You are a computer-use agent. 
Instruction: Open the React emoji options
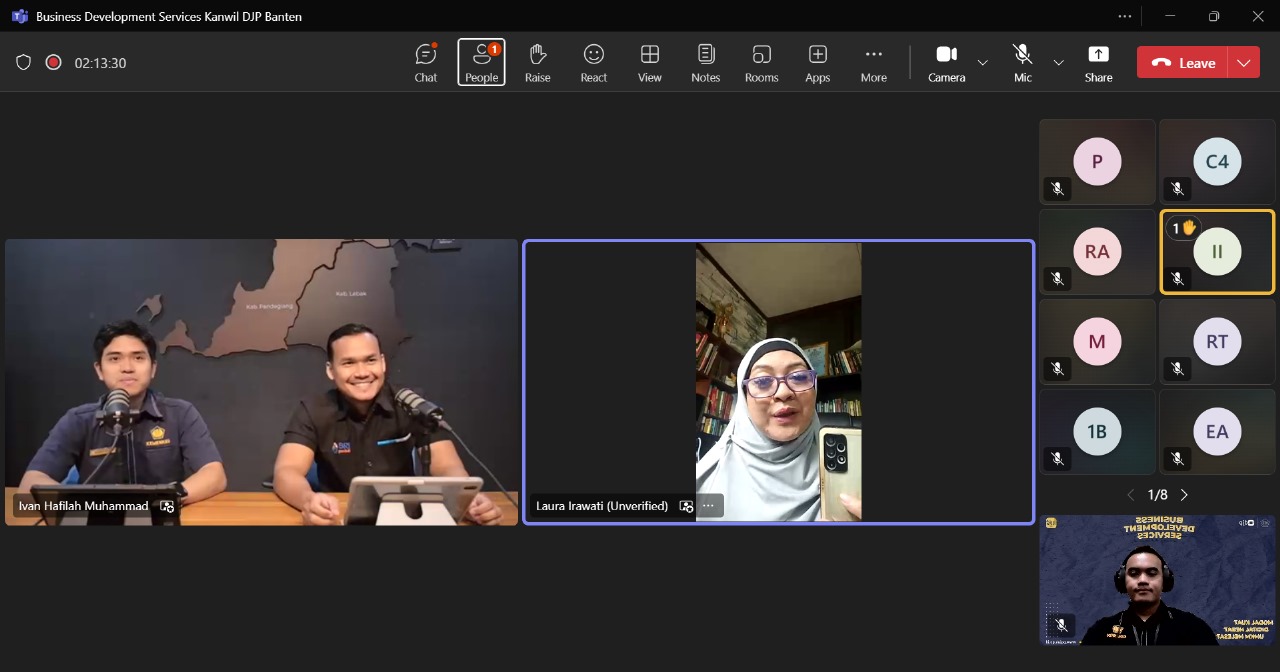click(594, 62)
